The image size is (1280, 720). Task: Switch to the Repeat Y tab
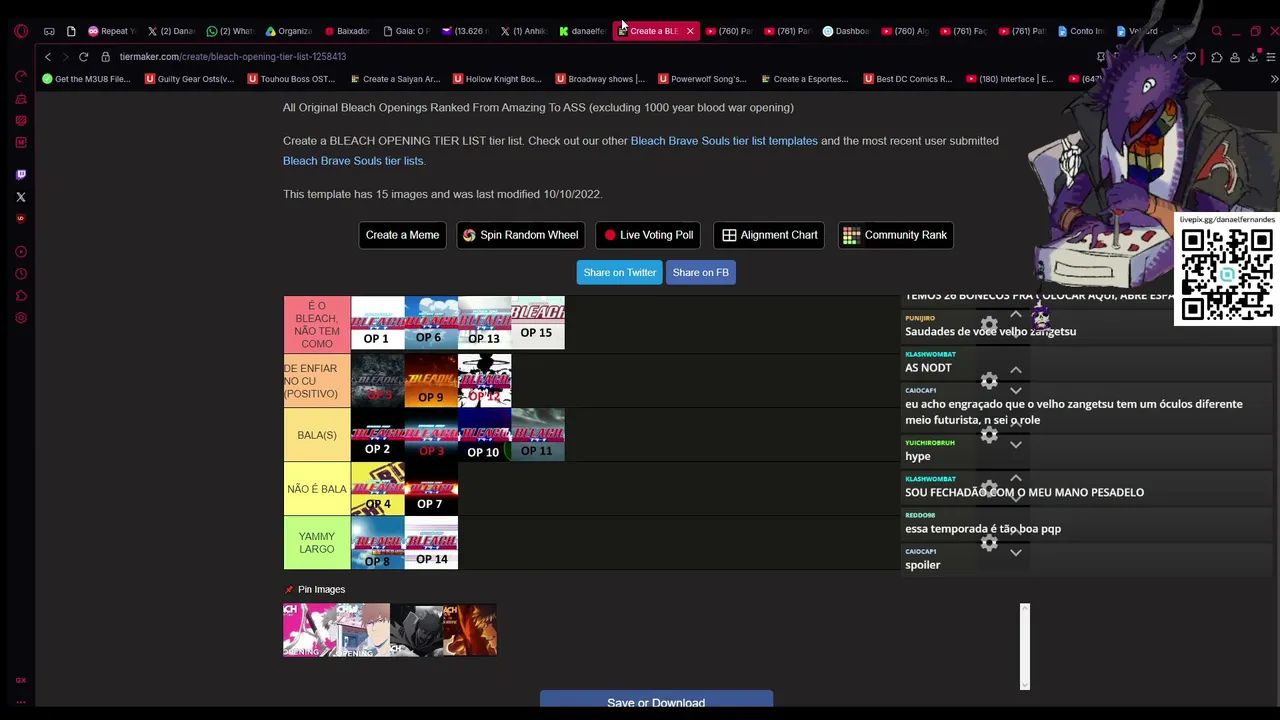111,31
